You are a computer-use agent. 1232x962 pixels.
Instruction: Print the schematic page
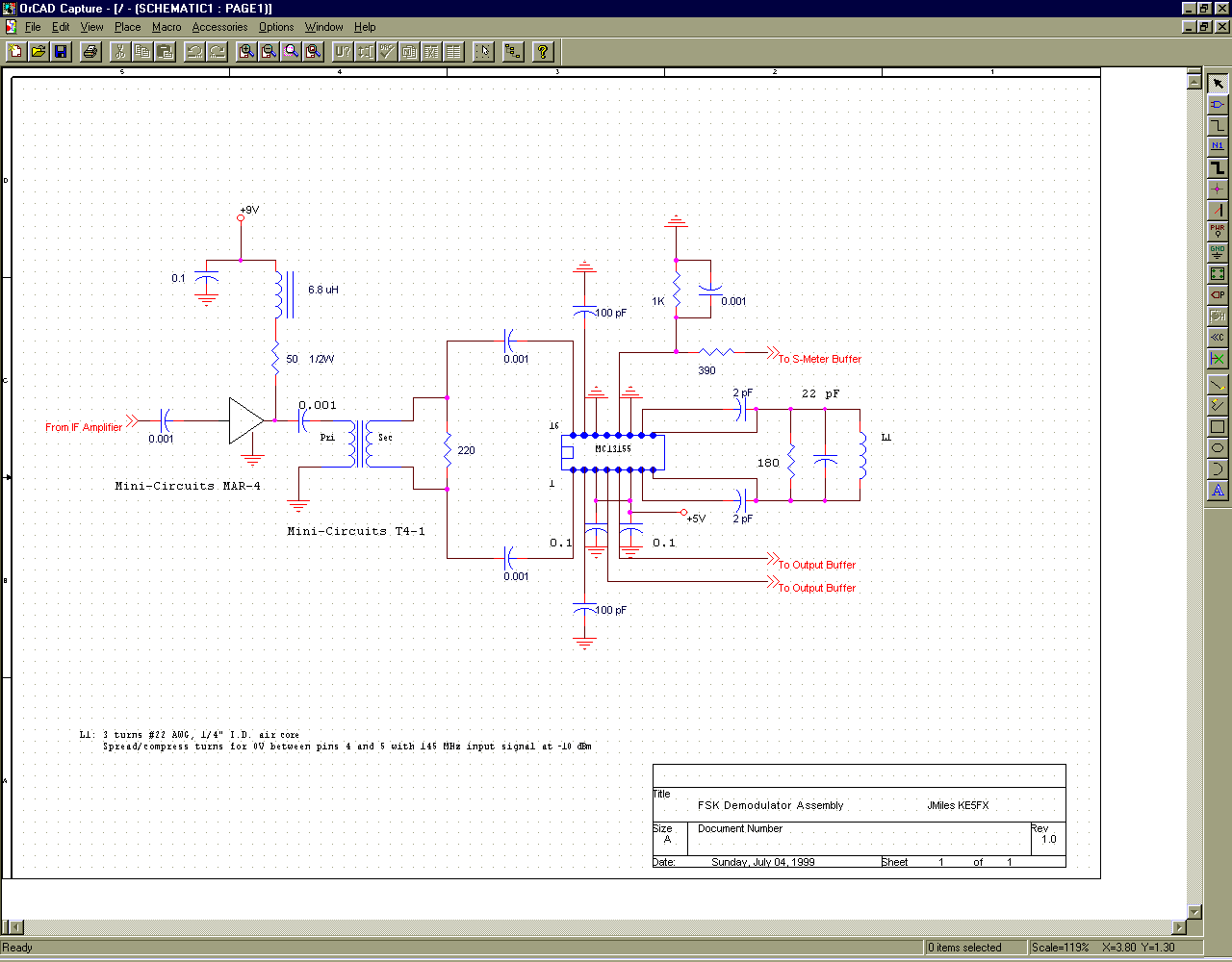(90, 51)
